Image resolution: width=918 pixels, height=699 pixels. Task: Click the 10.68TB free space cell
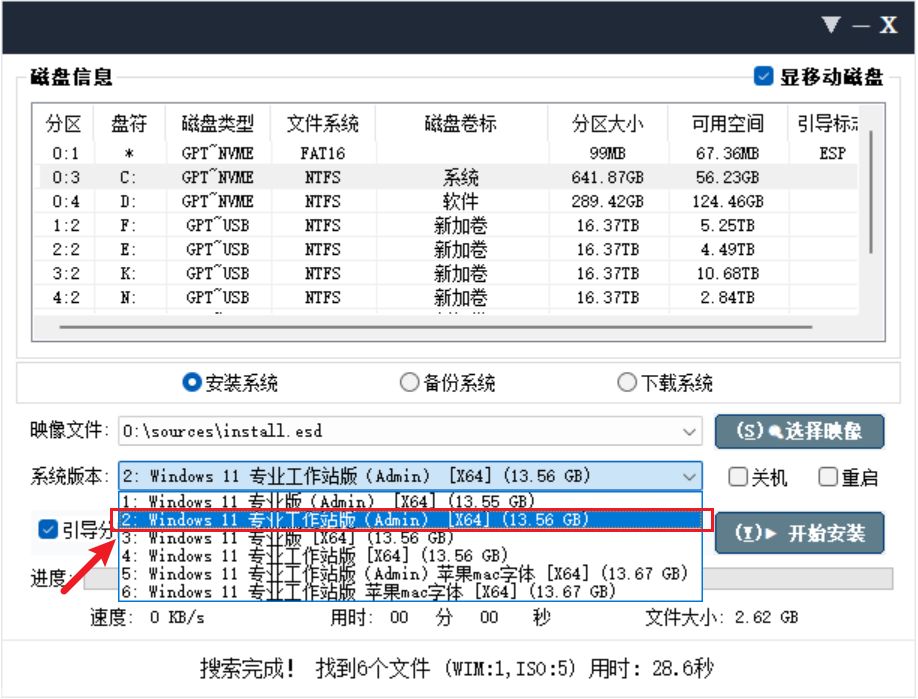click(x=728, y=273)
